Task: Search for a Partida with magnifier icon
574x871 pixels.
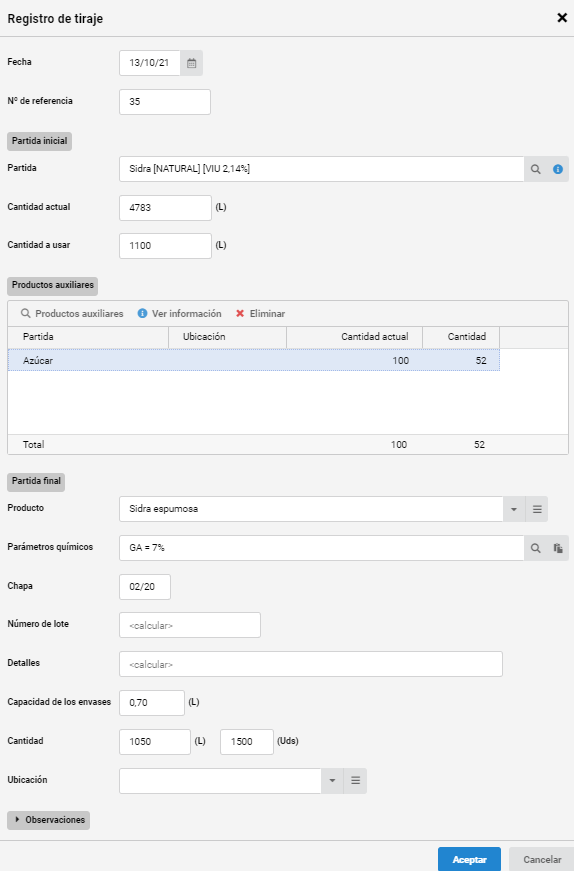Action: click(x=535, y=169)
